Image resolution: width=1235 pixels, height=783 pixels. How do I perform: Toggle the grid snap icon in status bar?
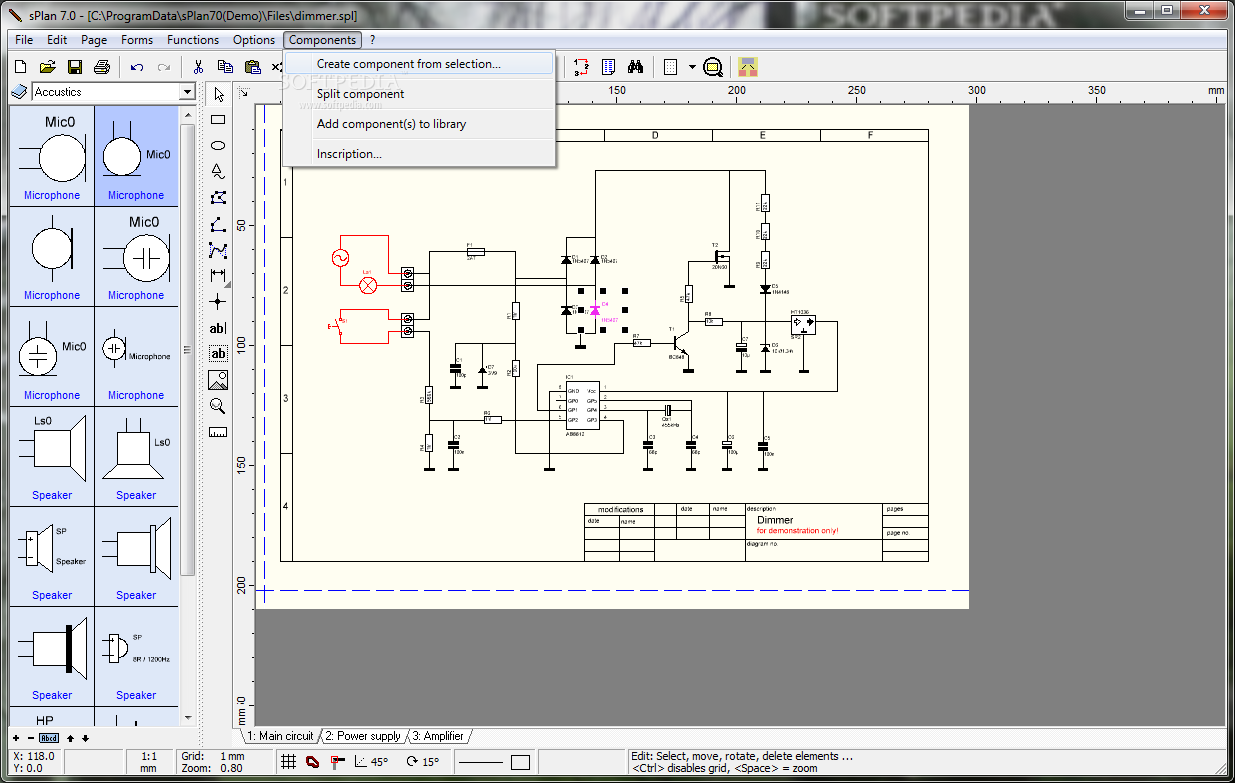point(288,762)
